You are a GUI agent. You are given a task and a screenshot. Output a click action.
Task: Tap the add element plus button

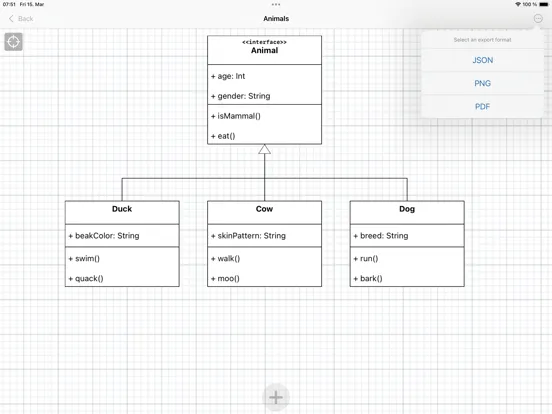276,397
